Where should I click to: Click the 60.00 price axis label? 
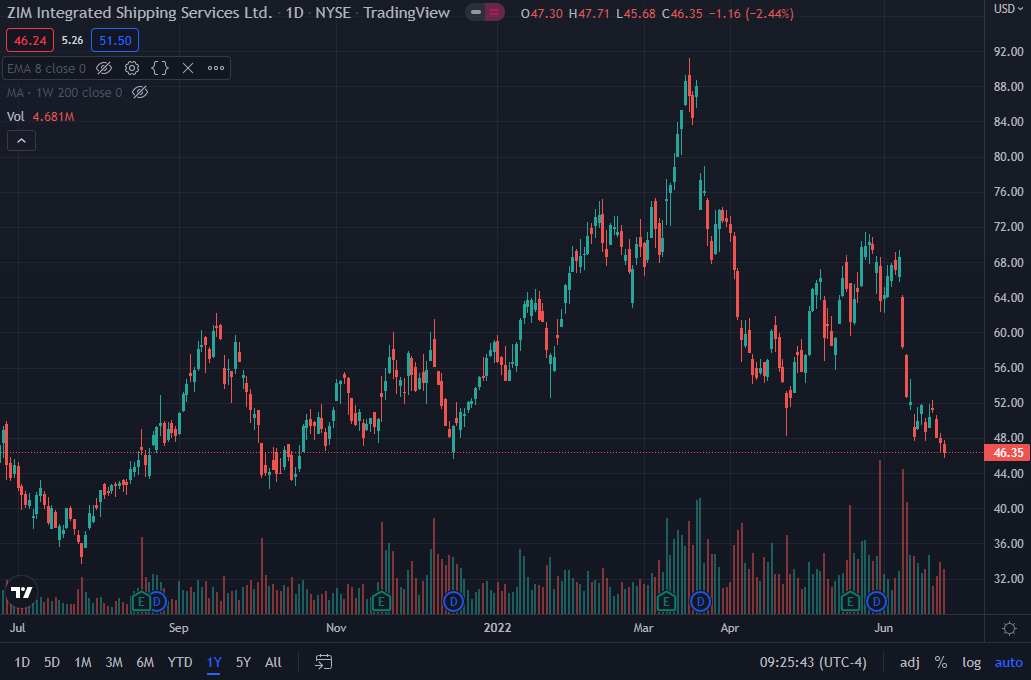(1009, 333)
